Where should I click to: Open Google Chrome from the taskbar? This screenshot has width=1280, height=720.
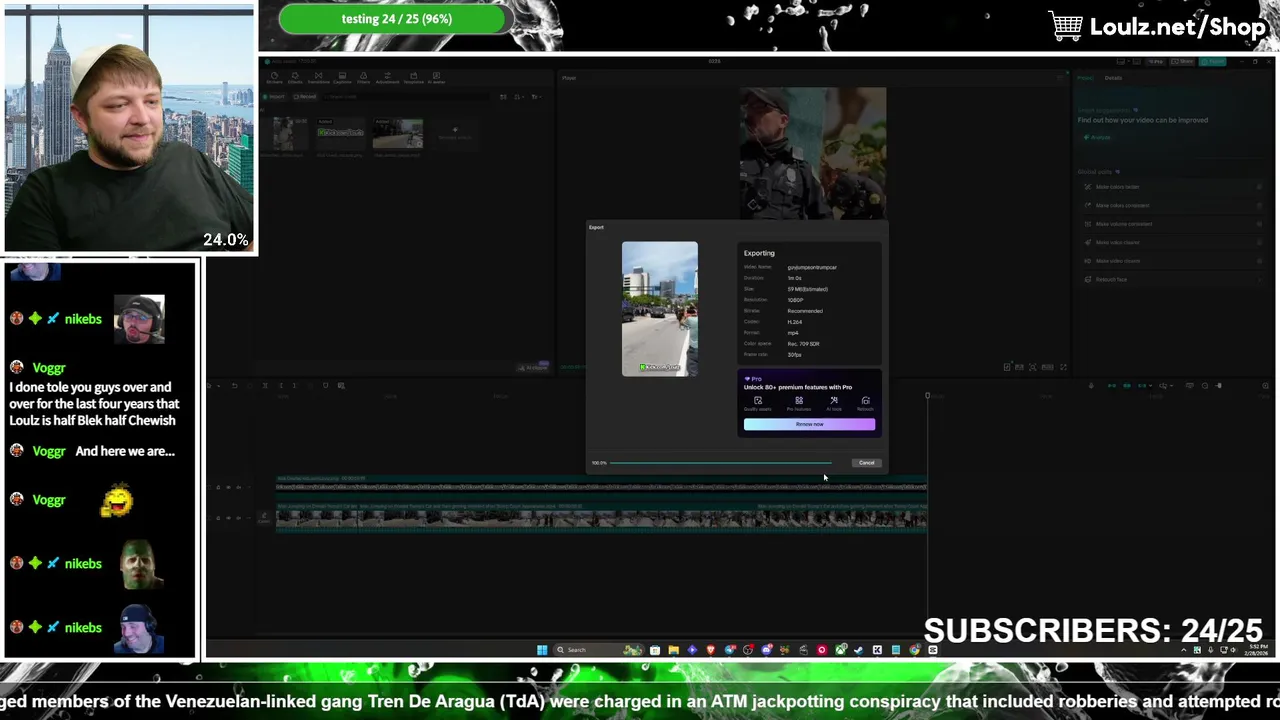point(914,650)
